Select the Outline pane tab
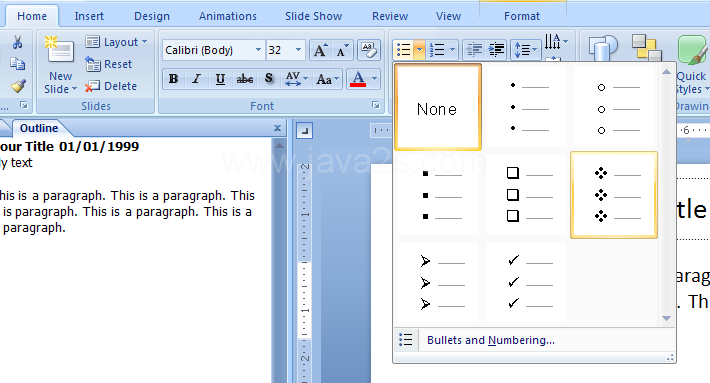Image resolution: width=710 pixels, height=383 pixels. click(x=39, y=128)
